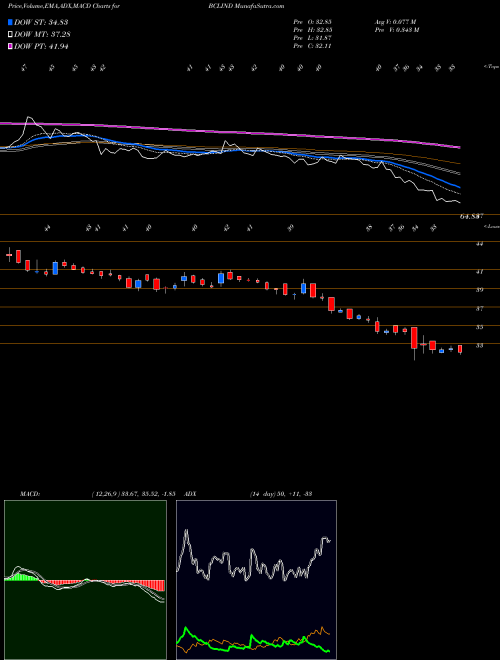
Task: Click the 'Pre V: 0.343 M' volume text
Action: [399, 30]
